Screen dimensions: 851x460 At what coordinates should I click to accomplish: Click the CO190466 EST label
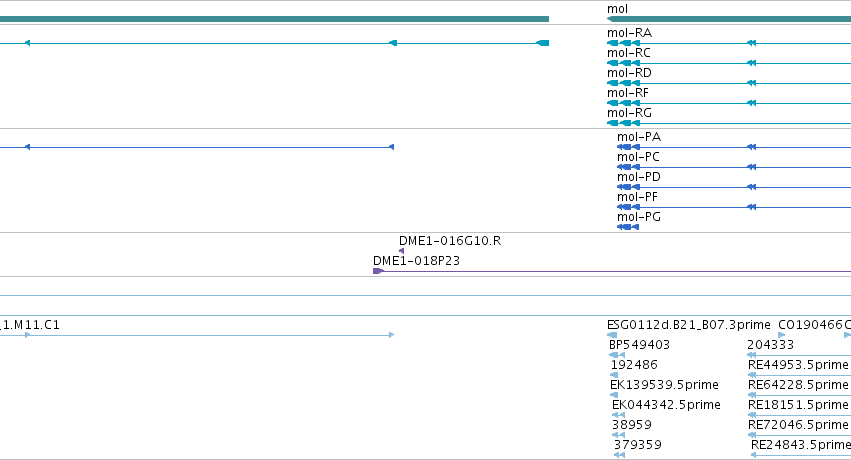coord(811,325)
